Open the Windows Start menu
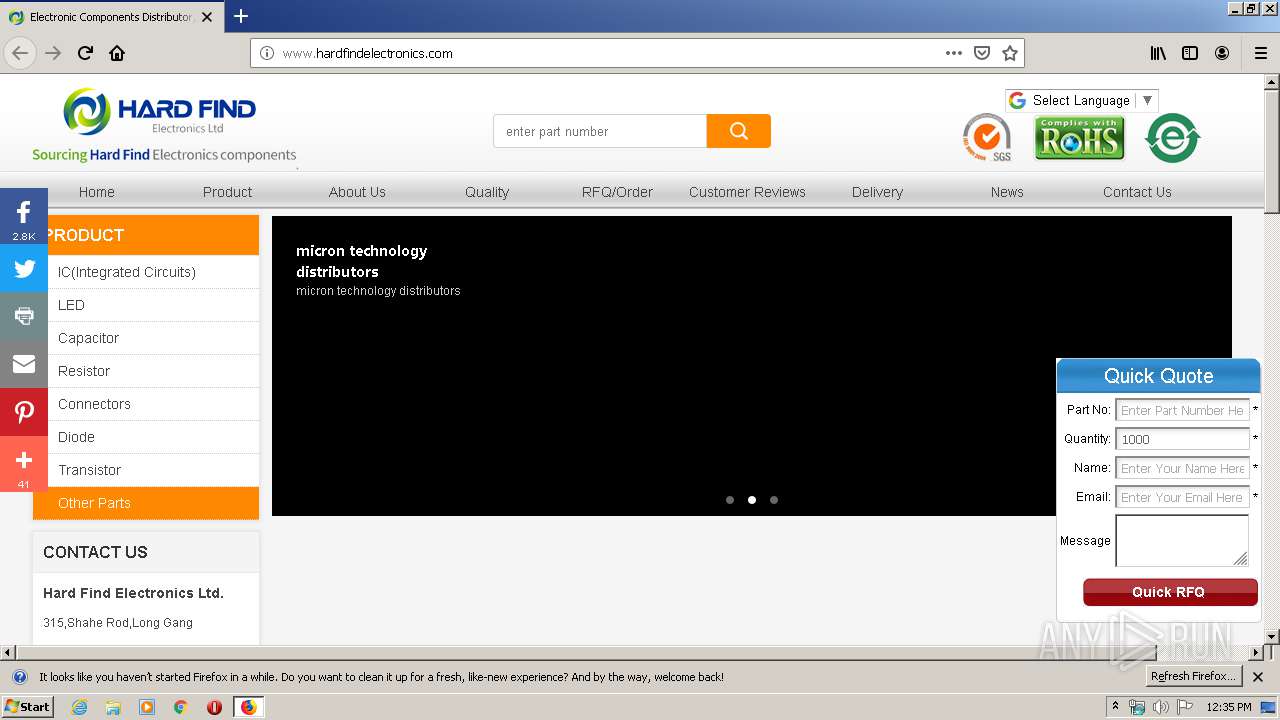 pyautogui.click(x=27, y=707)
